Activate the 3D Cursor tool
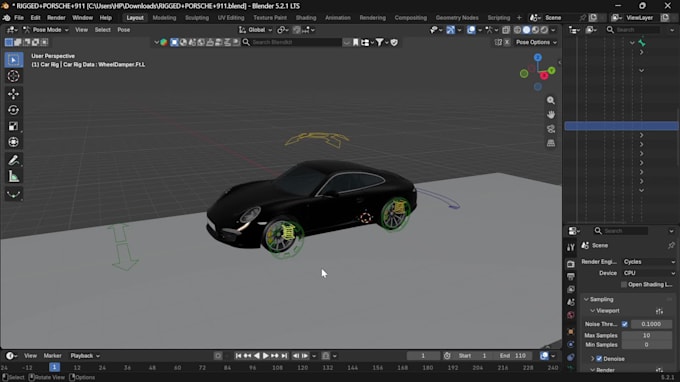 pyautogui.click(x=13, y=76)
